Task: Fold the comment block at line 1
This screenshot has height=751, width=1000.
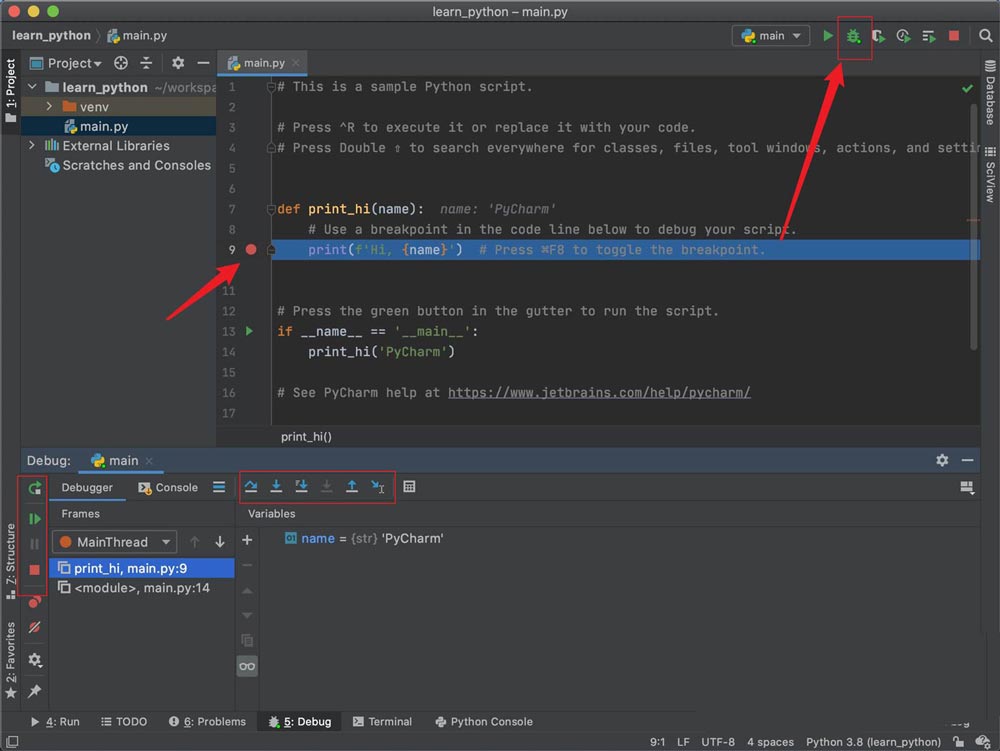Action: [271, 87]
